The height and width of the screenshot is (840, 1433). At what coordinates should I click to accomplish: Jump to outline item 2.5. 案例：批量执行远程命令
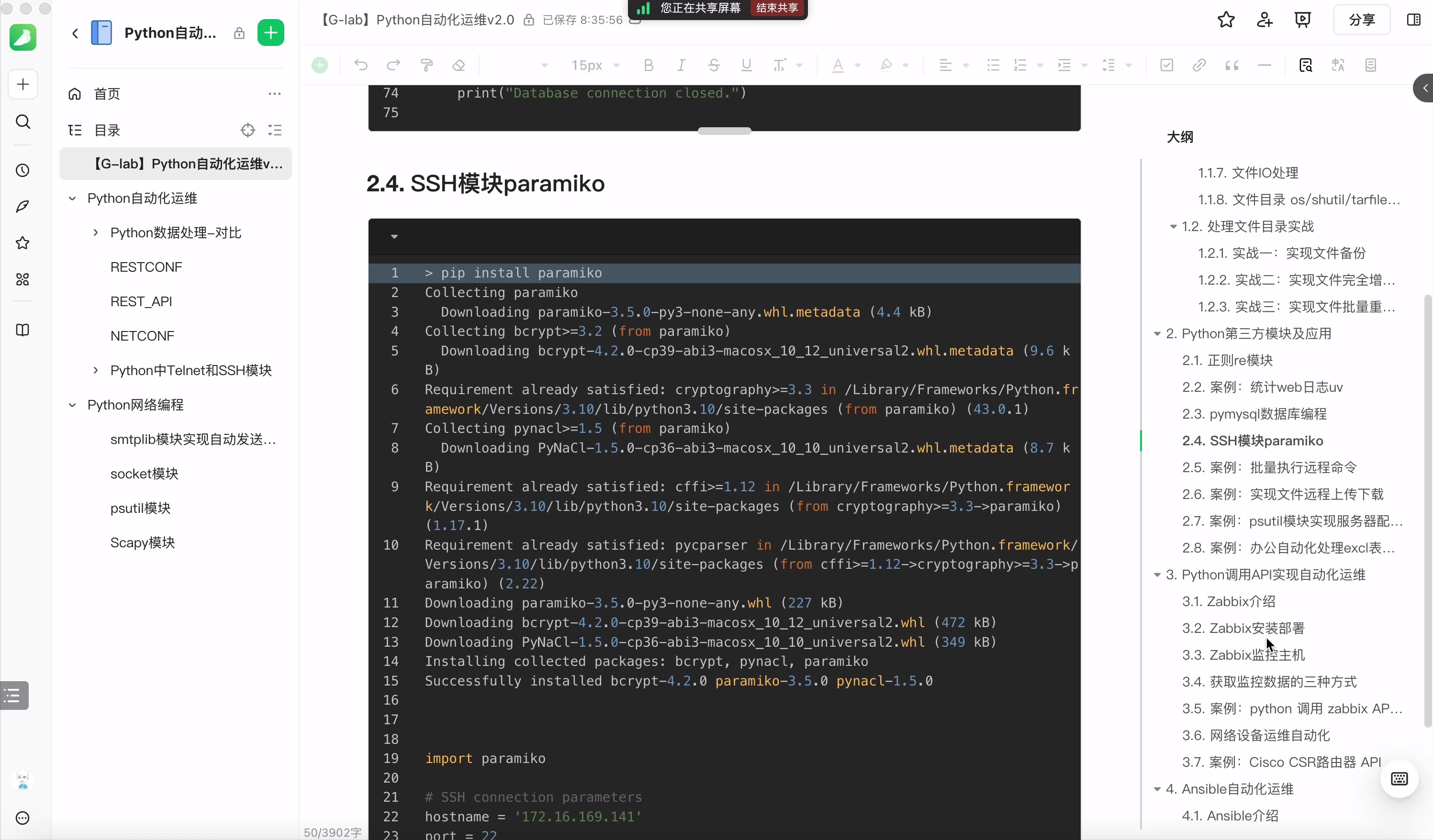1269,468
